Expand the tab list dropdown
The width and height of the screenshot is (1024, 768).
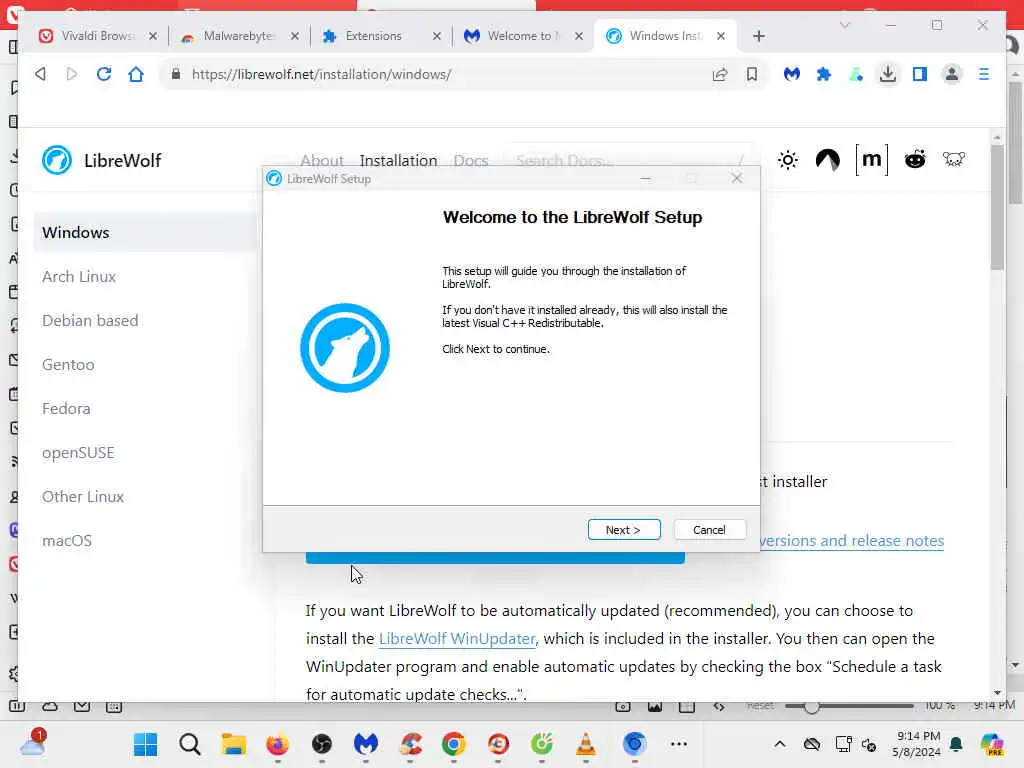pos(844,25)
